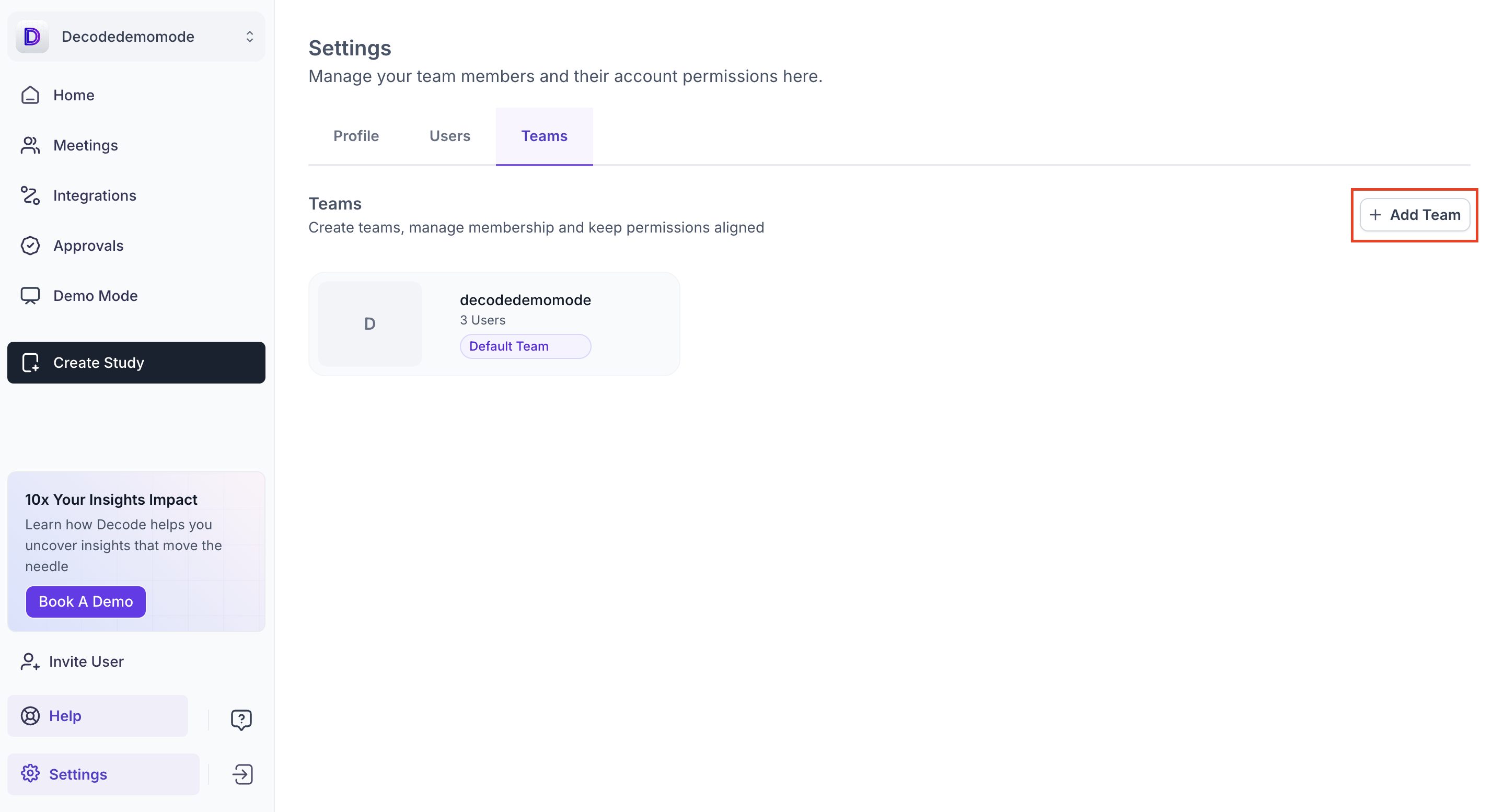Viewport: 1504px width, 812px height.
Task: Click the Book A Demo button
Action: [x=86, y=601]
